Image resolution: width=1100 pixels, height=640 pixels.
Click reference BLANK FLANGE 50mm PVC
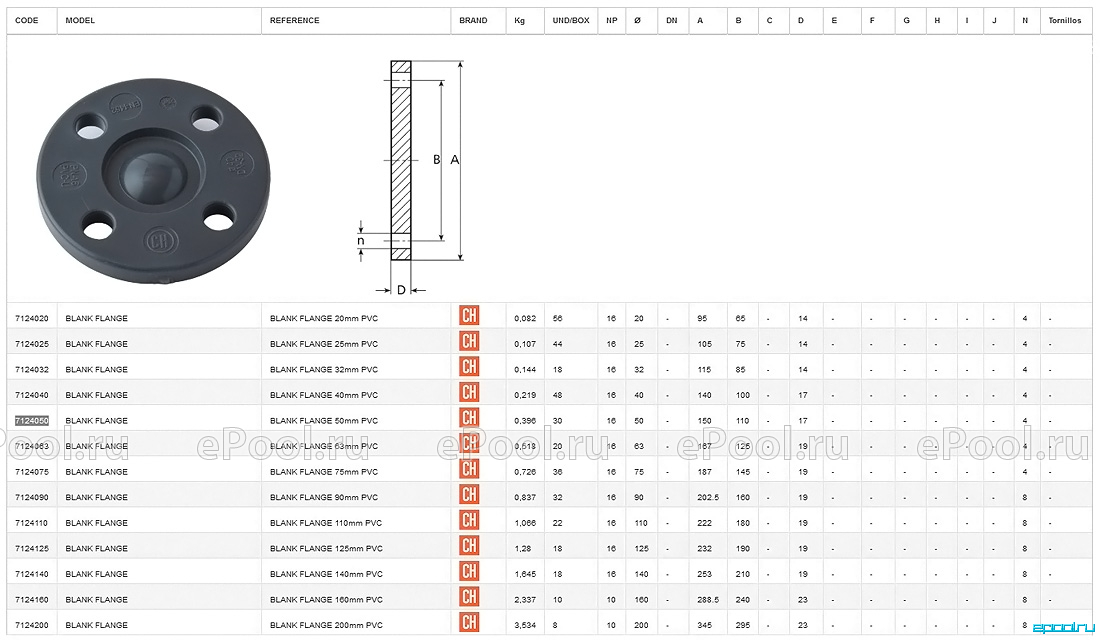coord(324,421)
